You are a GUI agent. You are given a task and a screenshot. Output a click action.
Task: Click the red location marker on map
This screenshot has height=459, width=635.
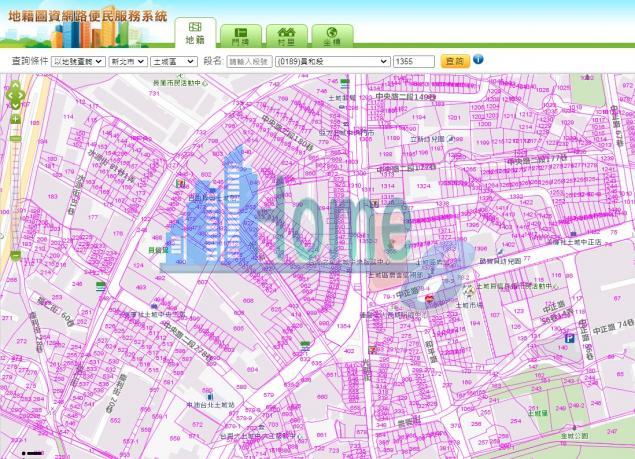click(x=429, y=298)
